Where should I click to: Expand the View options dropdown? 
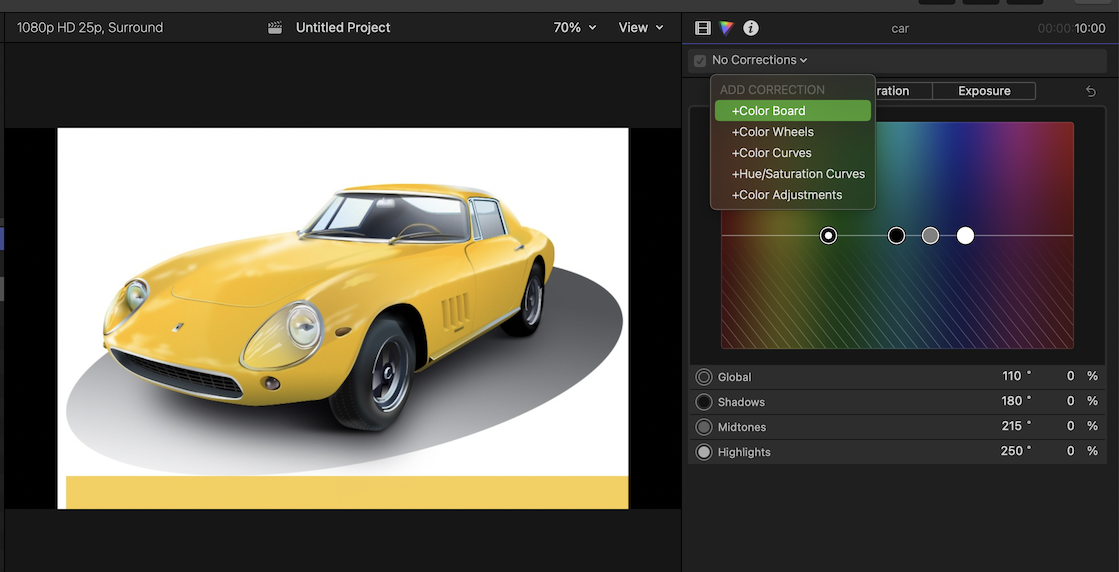641,28
